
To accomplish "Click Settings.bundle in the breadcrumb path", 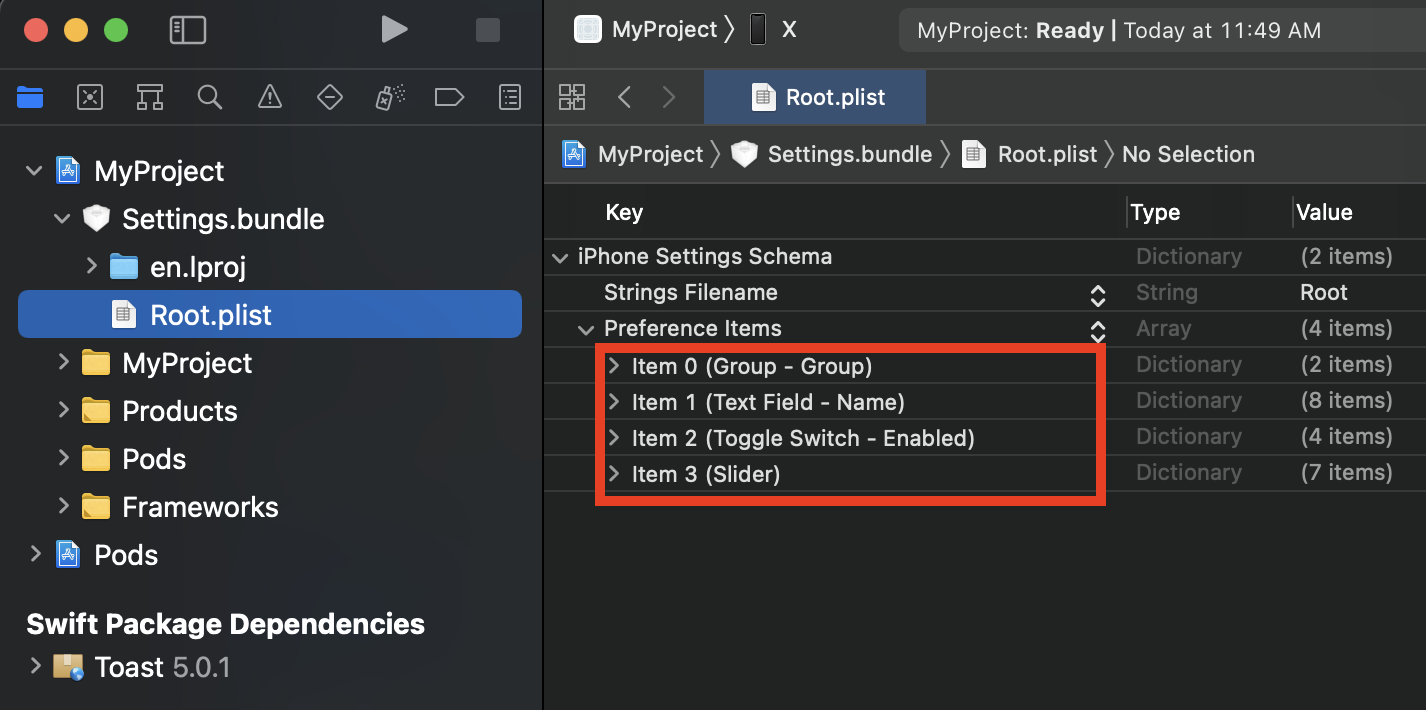I will pyautogui.click(x=849, y=154).
